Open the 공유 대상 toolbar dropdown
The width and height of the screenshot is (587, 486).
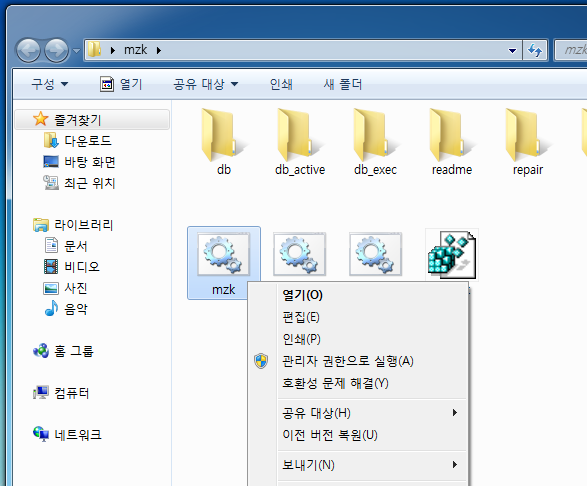[206, 84]
